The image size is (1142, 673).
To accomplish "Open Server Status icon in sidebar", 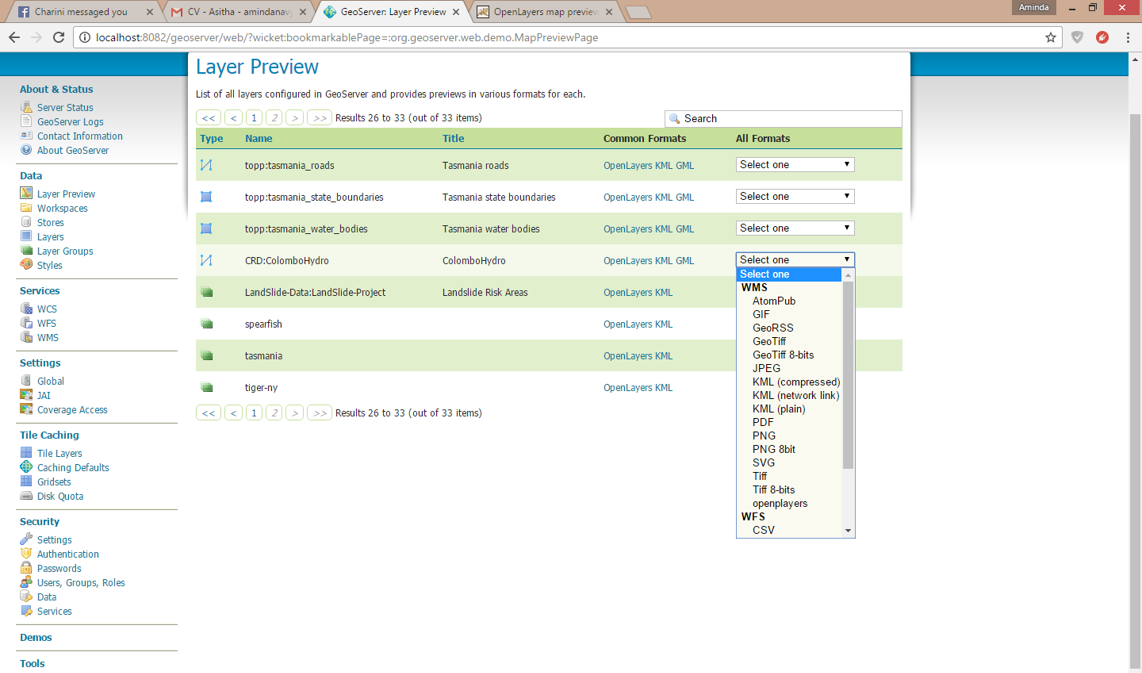I will (x=26, y=107).
